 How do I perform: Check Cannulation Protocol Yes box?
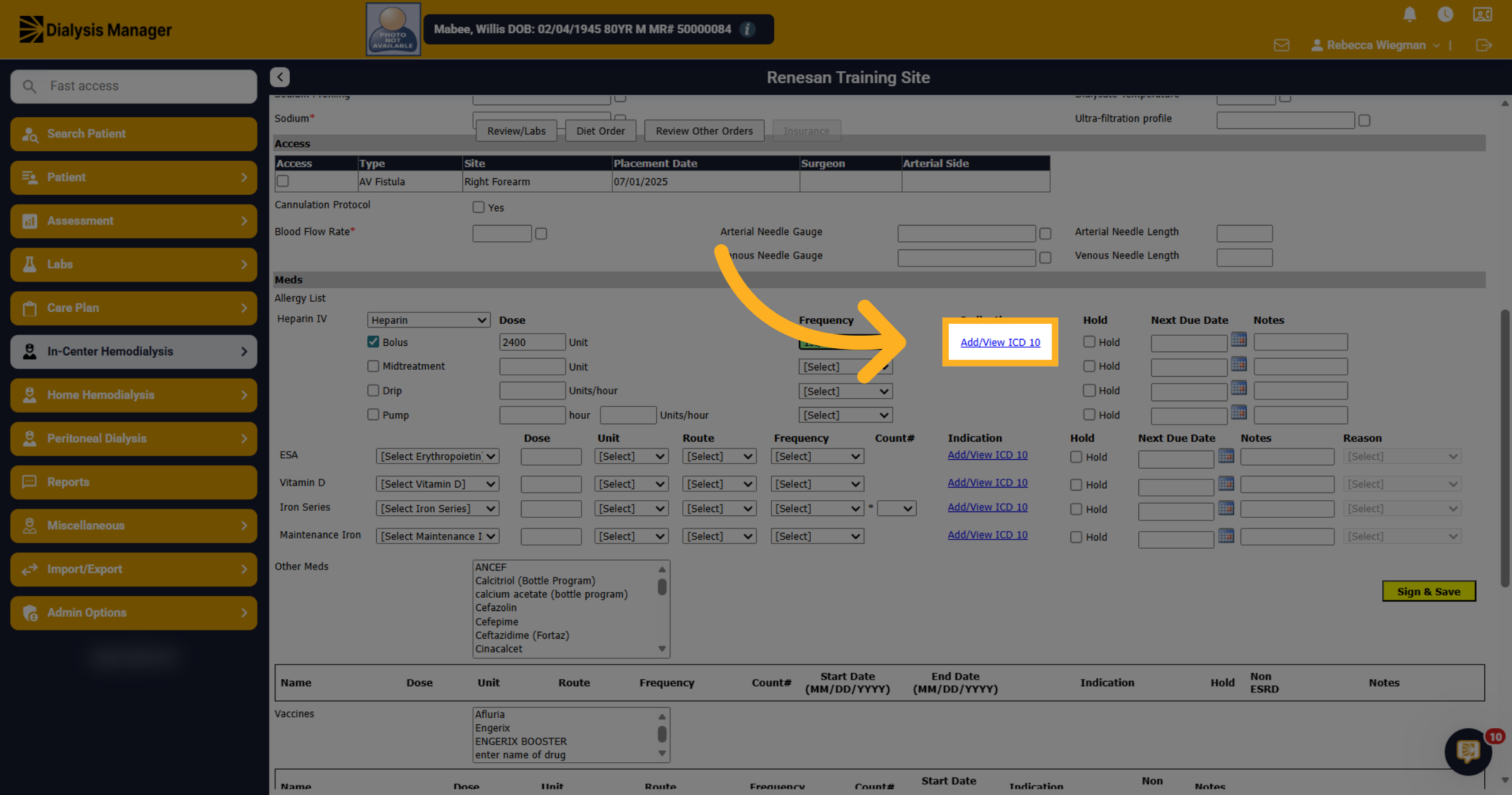tap(478, 207)
